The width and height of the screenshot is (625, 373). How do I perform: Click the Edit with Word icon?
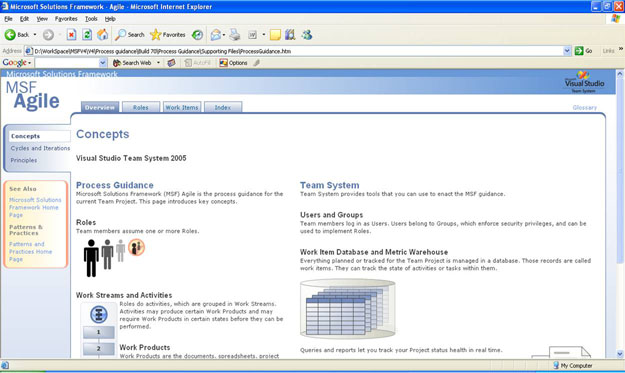tap(252, 35)
